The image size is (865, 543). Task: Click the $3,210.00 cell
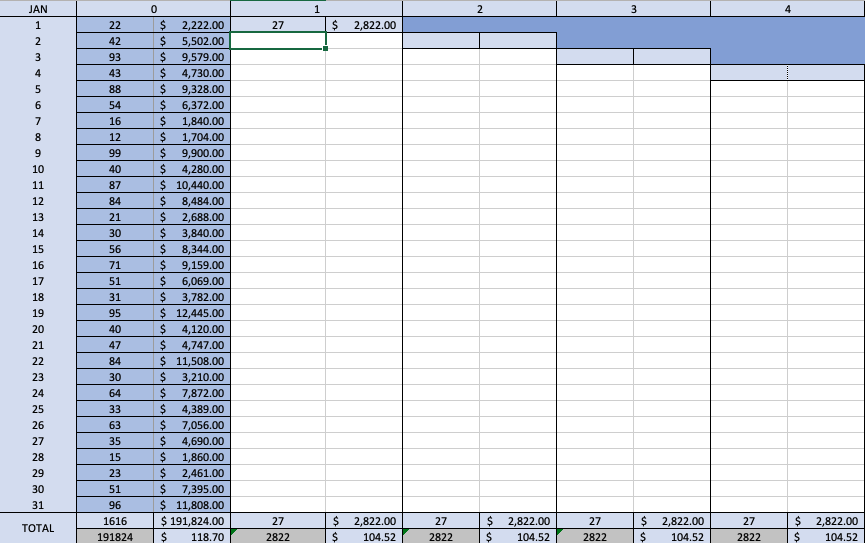[x=192, y=377]
